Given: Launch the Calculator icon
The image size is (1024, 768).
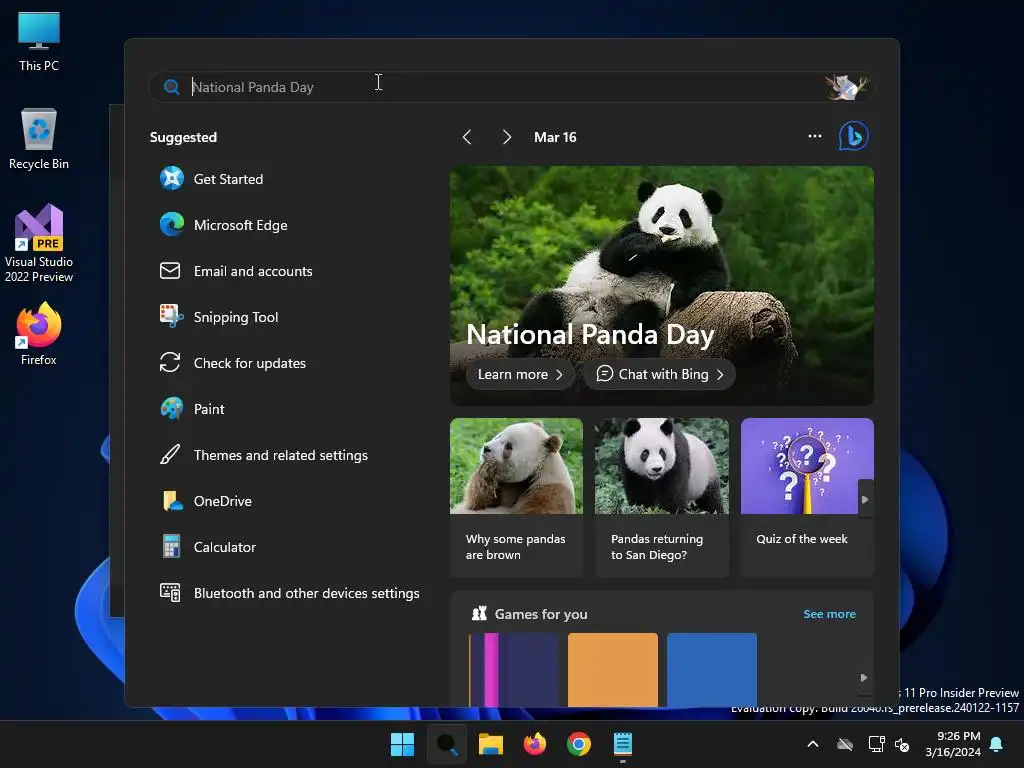Looking at the screenshot, I should click(x=171, y=547).
